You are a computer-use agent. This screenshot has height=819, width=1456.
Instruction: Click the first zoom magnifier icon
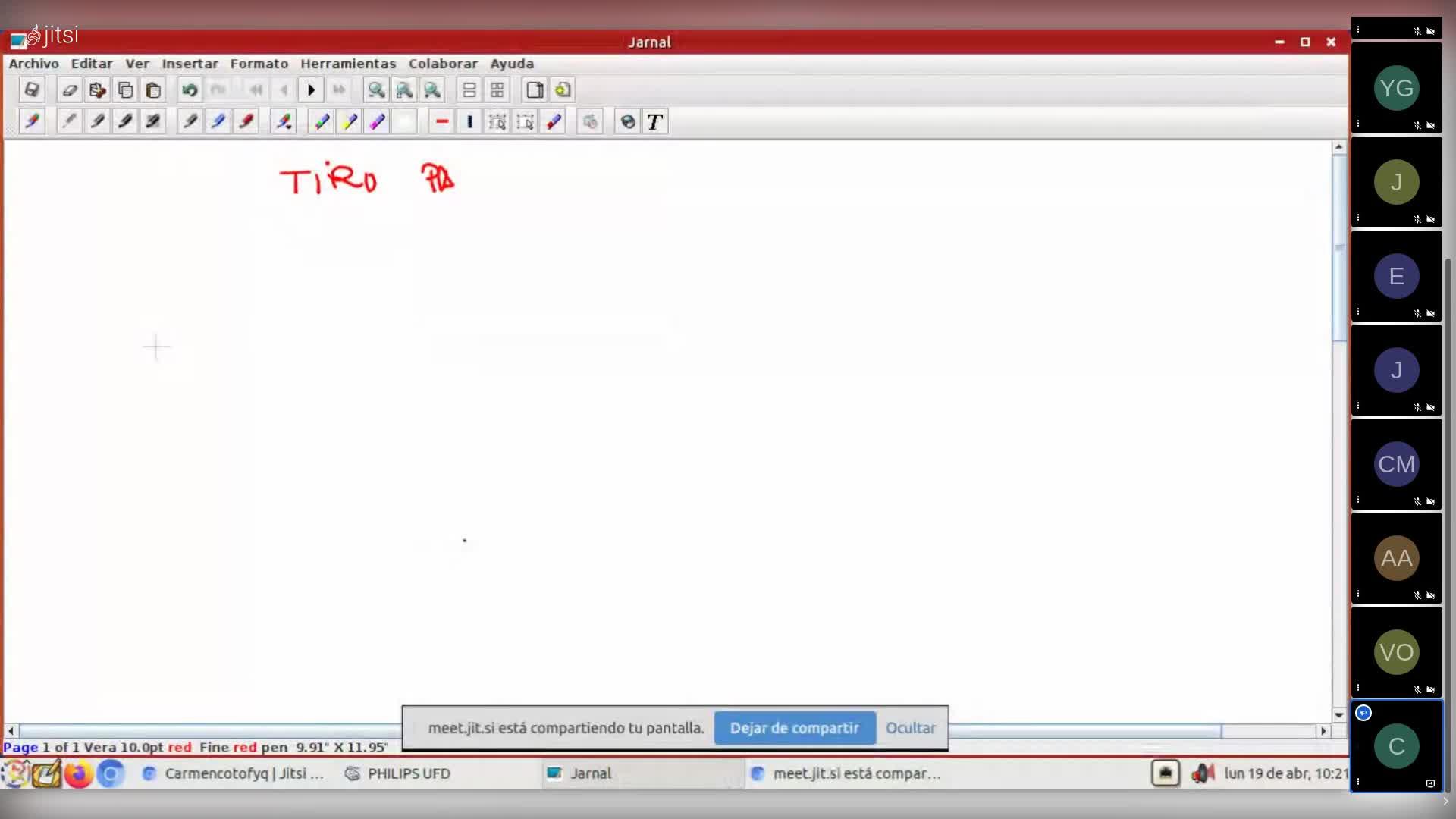(376, 90)
